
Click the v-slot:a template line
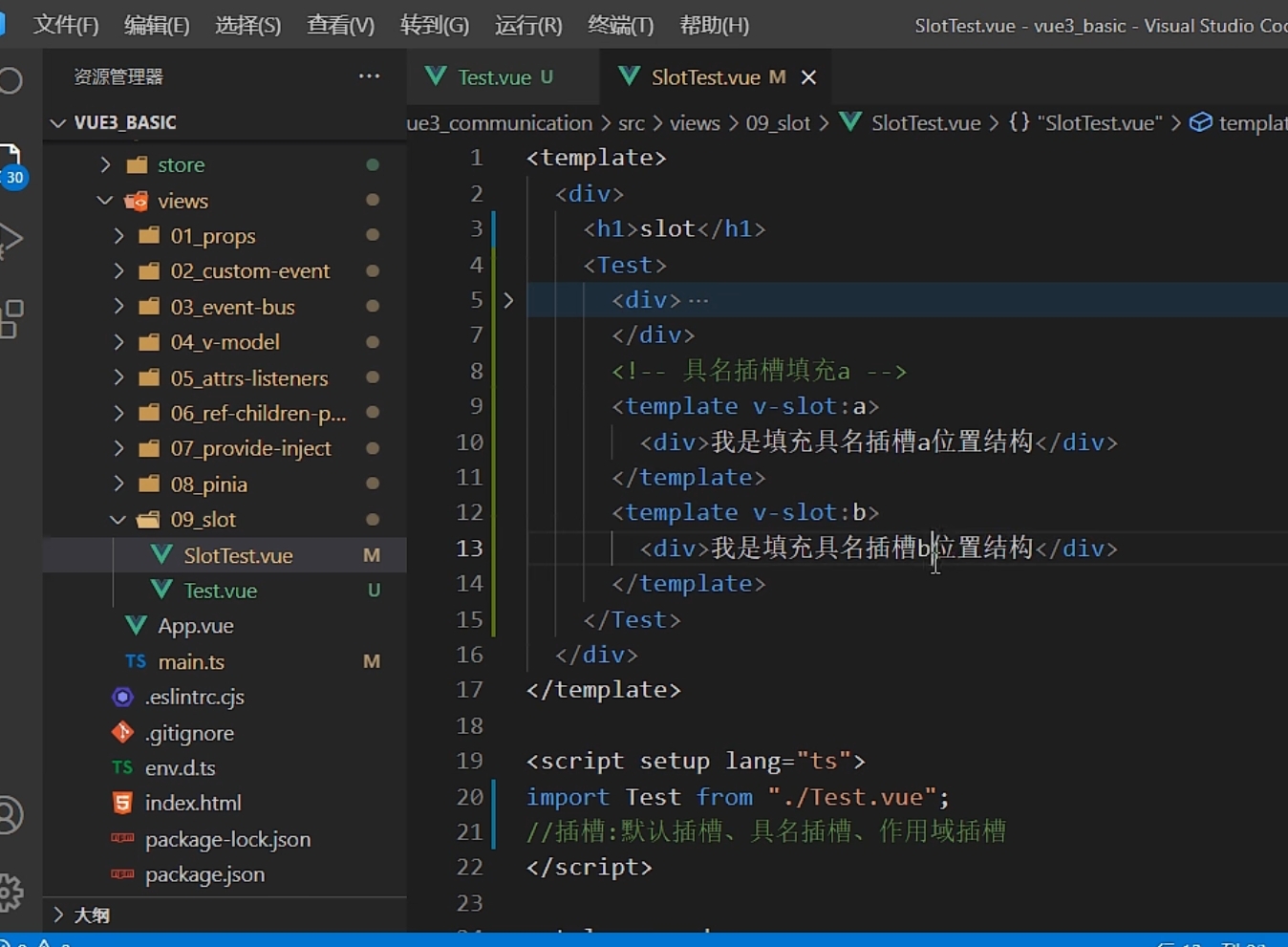click(x=745, y=406)
